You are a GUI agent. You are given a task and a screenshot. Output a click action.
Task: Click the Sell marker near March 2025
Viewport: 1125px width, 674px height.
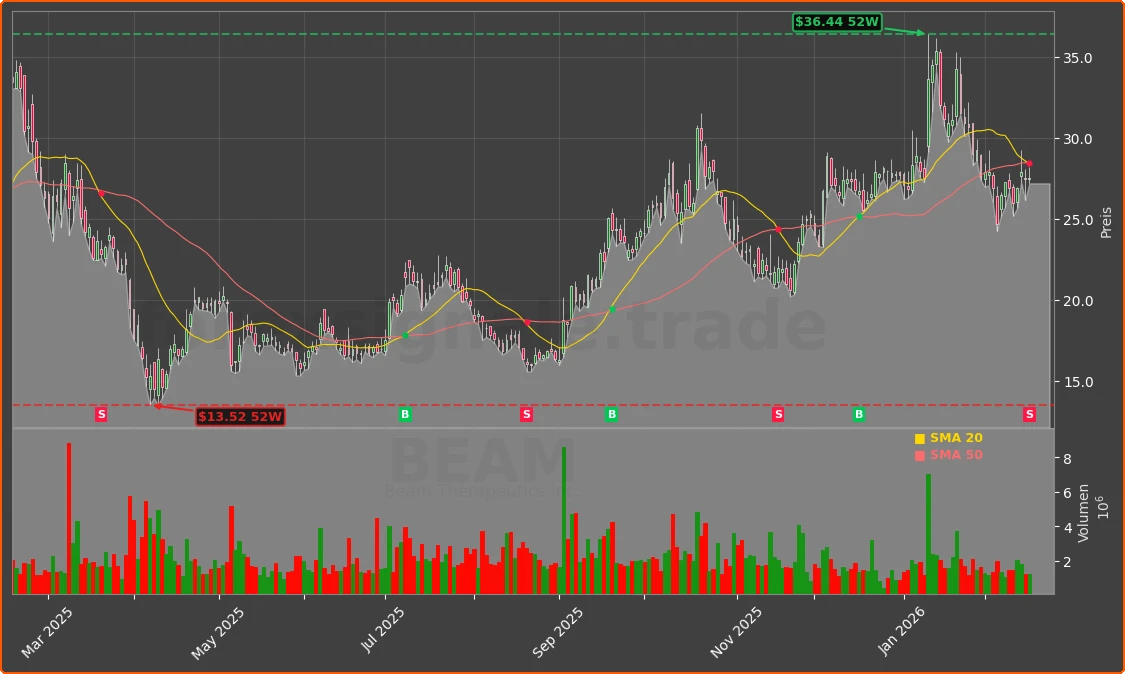pyautogui.click(x=101, y=414)
